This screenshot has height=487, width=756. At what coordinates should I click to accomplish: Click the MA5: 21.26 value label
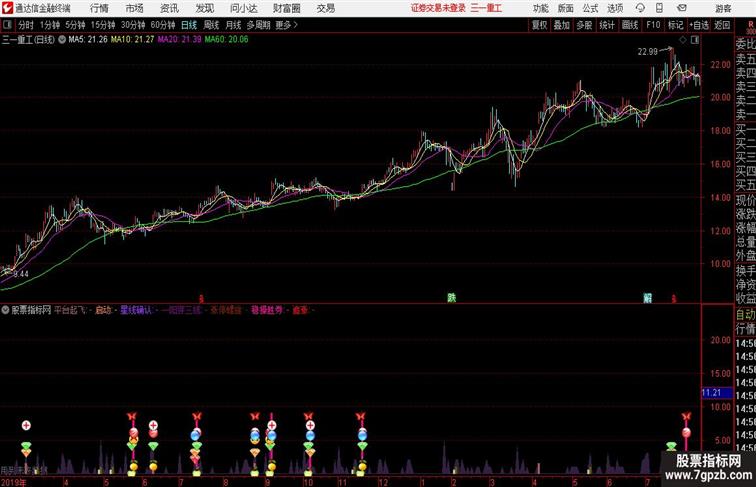(x=88, y=40)
